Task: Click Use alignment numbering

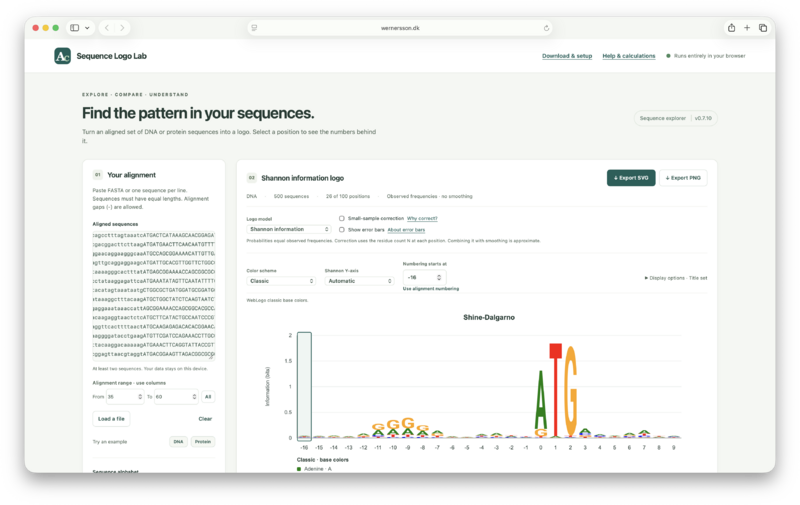Action: click(431, 289)
